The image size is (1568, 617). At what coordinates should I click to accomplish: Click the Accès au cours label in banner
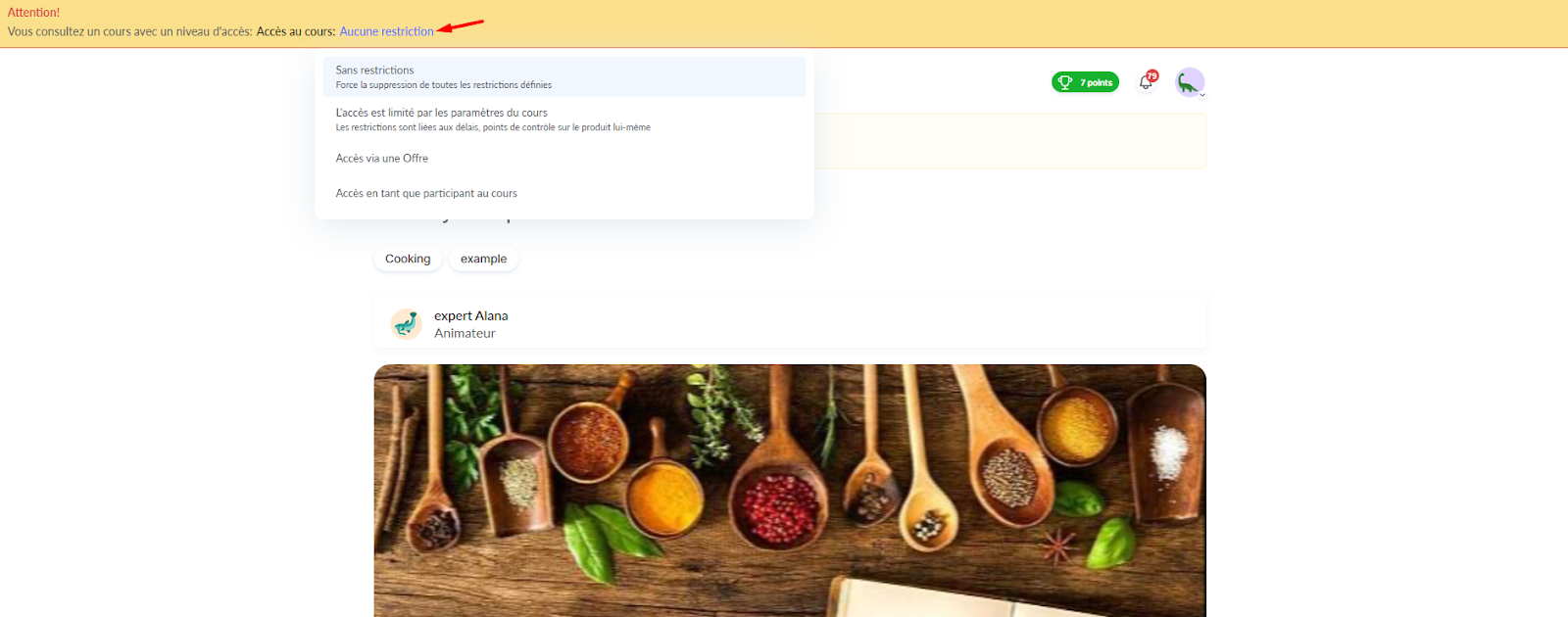(x=296, y=31)
